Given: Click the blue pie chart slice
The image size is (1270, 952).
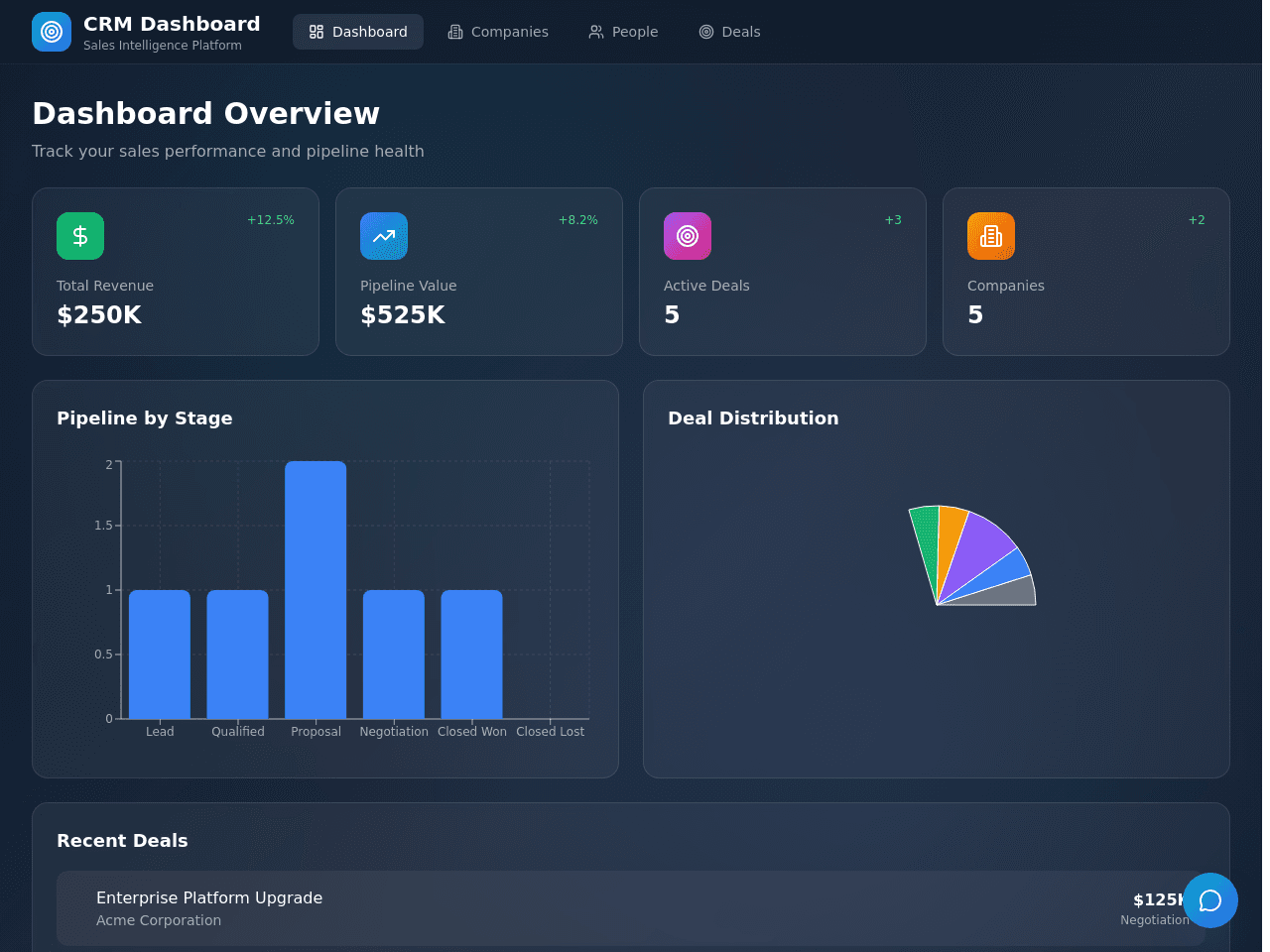Looking at the screenshot, I should tap(1002, 572).
